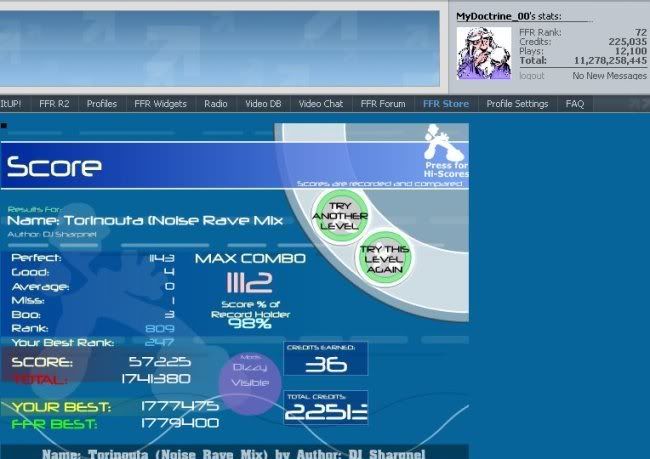Click the logout link
Screen dimensions: 650x459
(x=532, y=76)
